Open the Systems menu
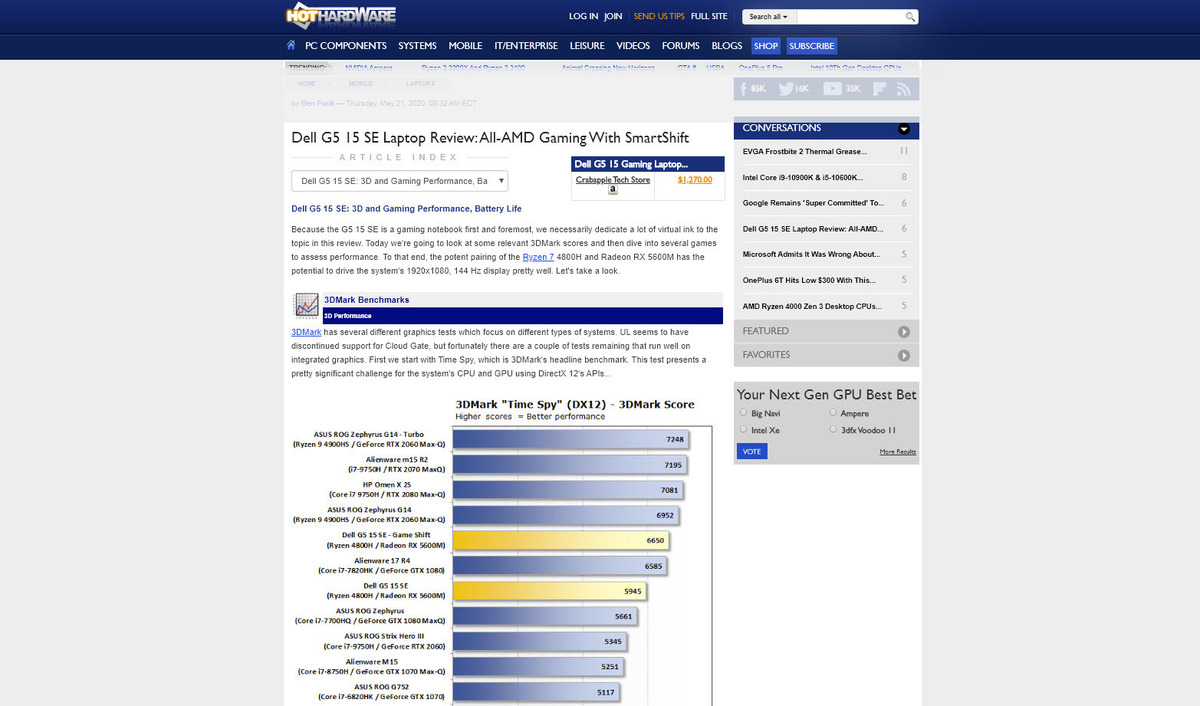 click(x=417, y=46)
